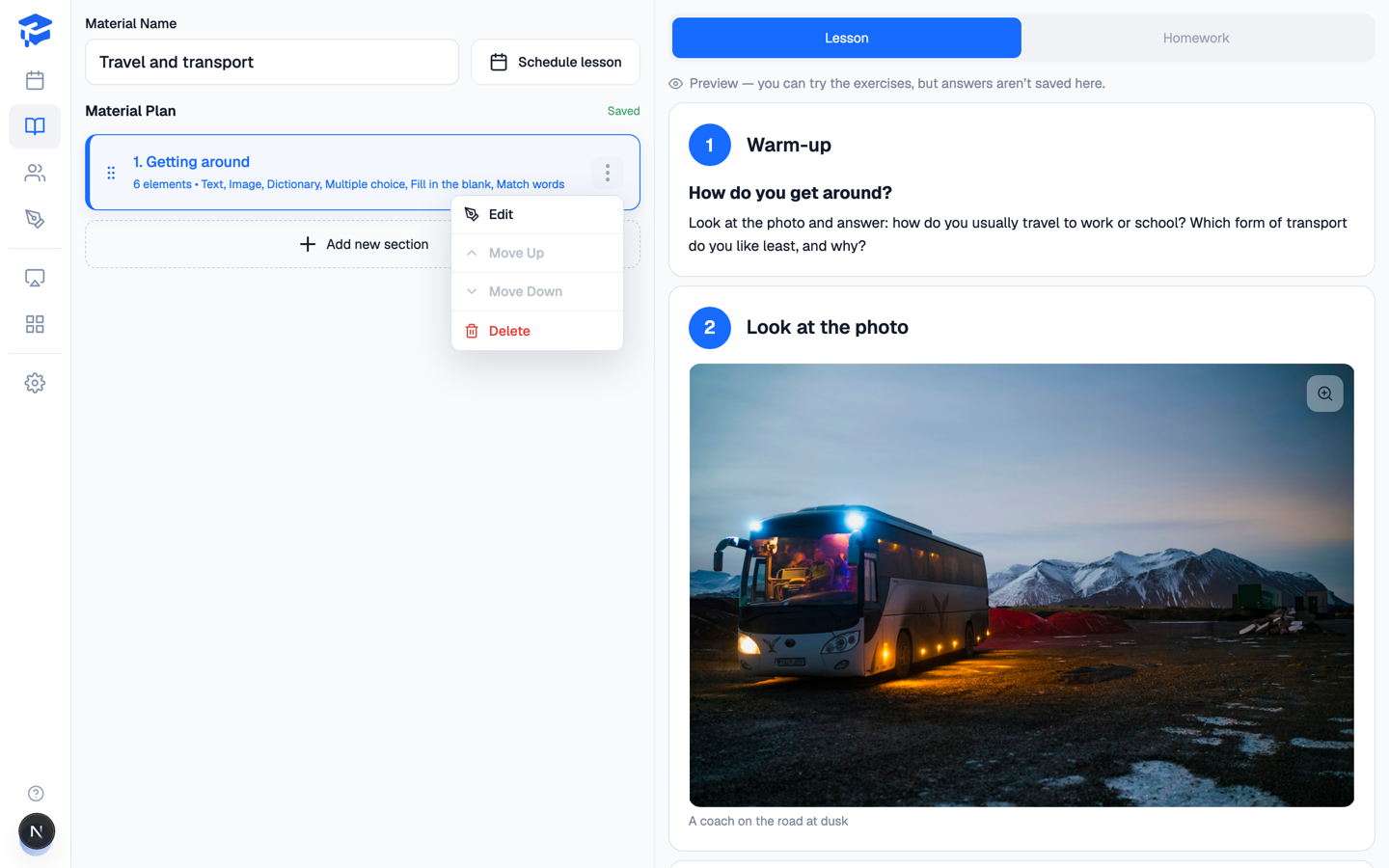Switch to the Lesson tab

pyautogui.click(x=847, y=38)
